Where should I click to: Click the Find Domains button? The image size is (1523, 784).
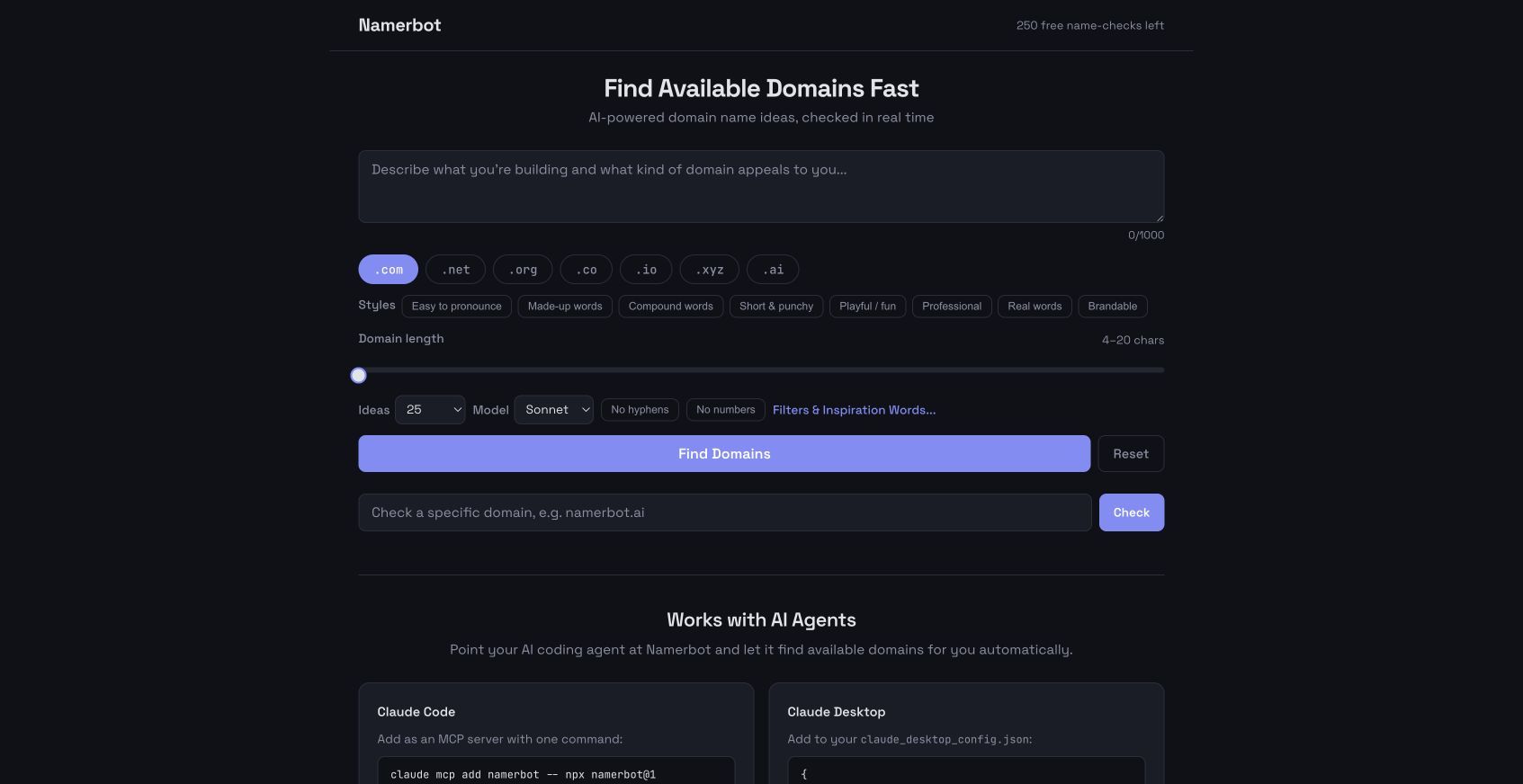[x=724, y=454]
